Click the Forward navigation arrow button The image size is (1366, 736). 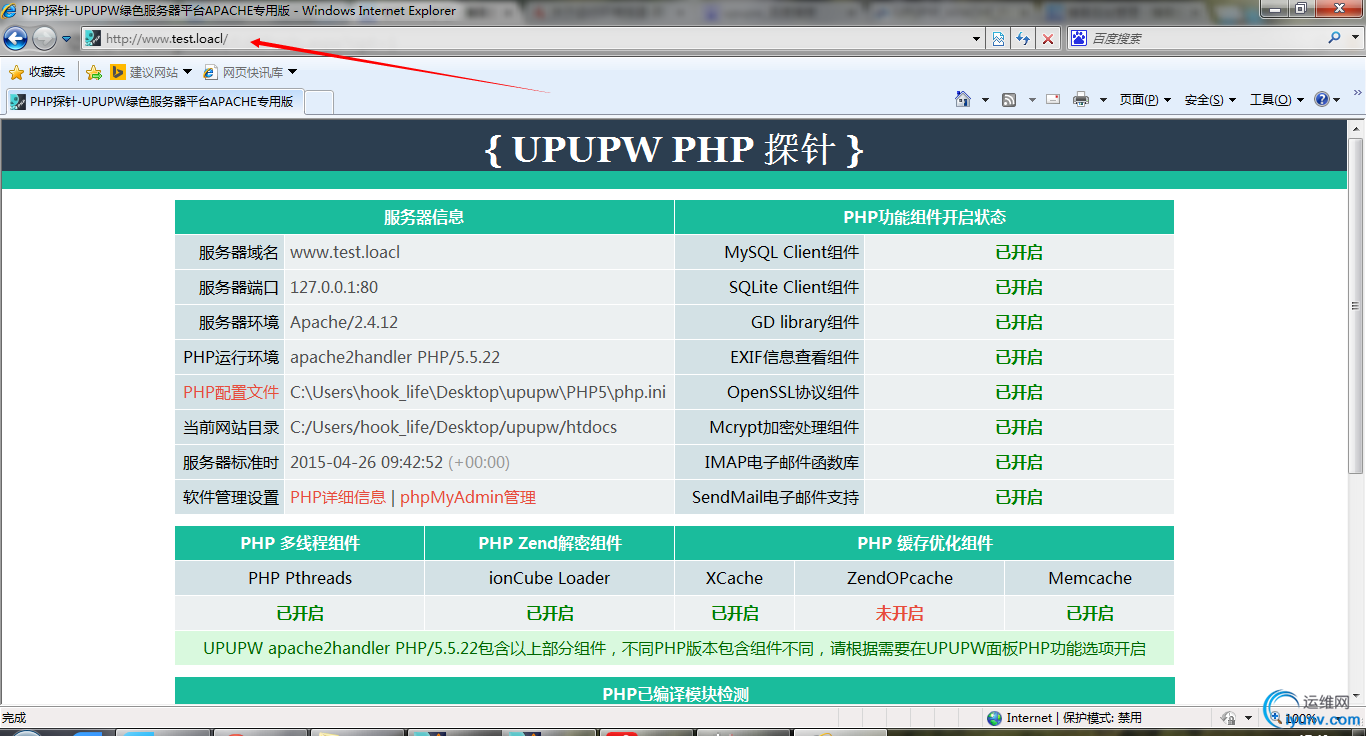point(44,39)
